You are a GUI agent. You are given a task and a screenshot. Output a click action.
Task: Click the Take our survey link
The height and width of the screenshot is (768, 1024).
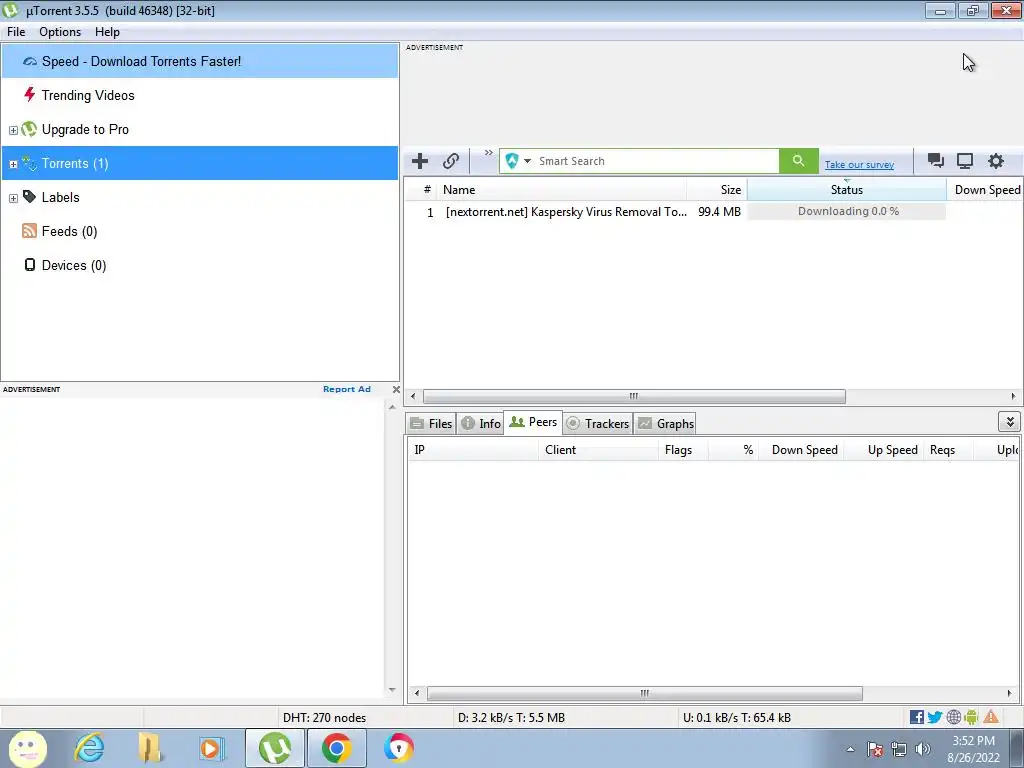tap(859, 165)
